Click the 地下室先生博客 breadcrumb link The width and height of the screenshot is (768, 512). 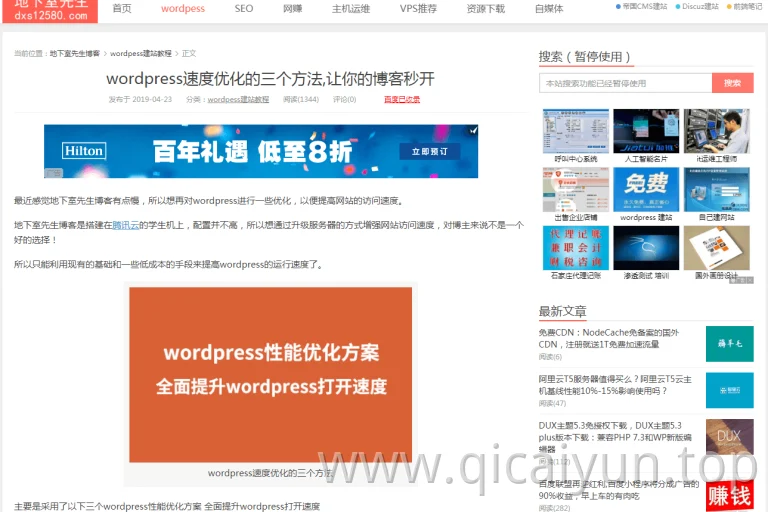tap(75, 53)
